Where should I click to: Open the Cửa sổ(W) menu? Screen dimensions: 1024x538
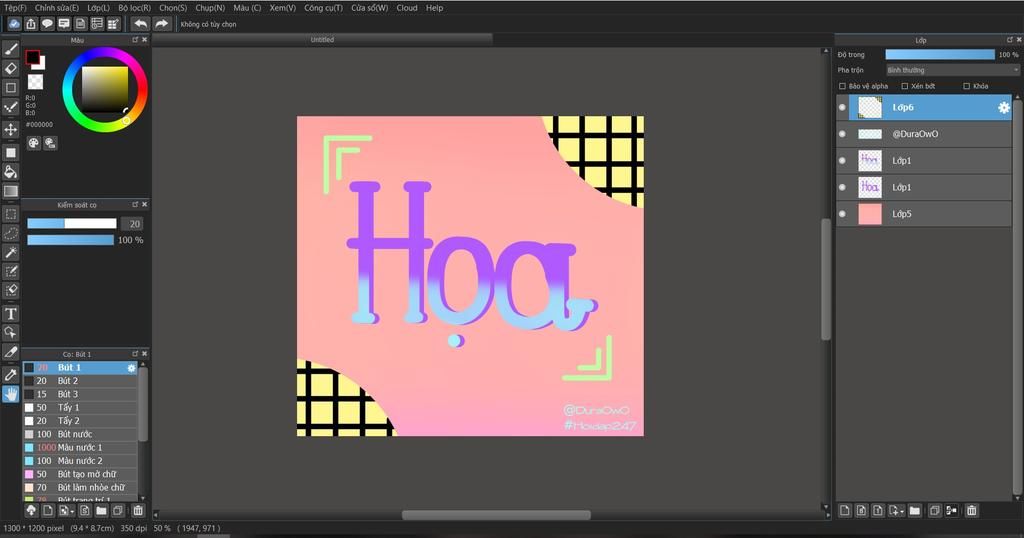coord(370,8)
